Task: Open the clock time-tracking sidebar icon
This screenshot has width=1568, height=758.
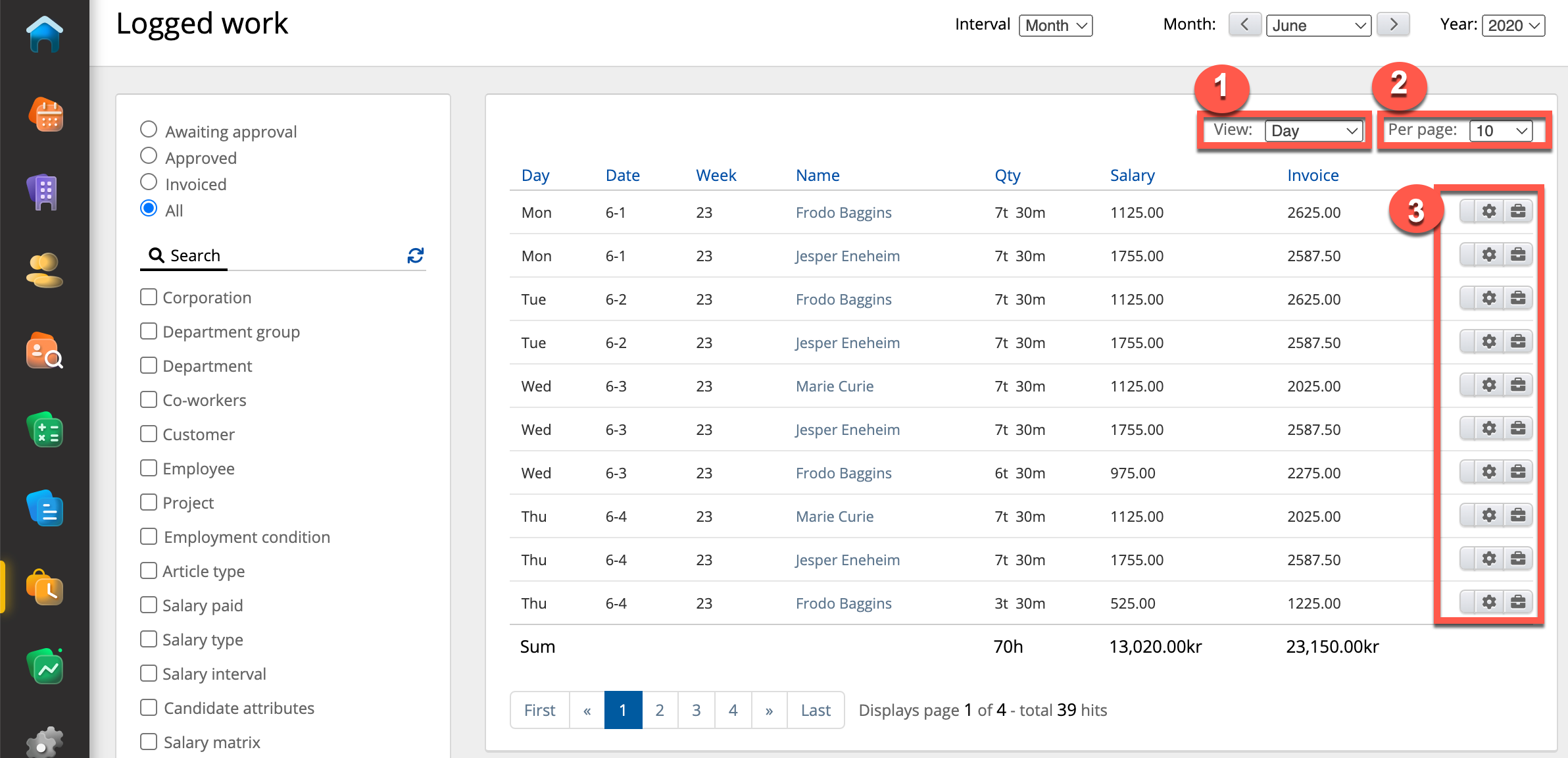Action: 45,588
